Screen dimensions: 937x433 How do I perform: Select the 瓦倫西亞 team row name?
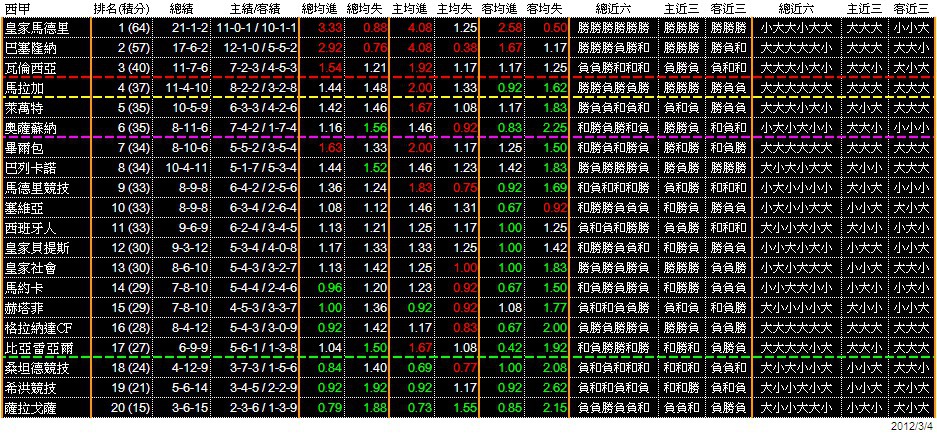28,67
